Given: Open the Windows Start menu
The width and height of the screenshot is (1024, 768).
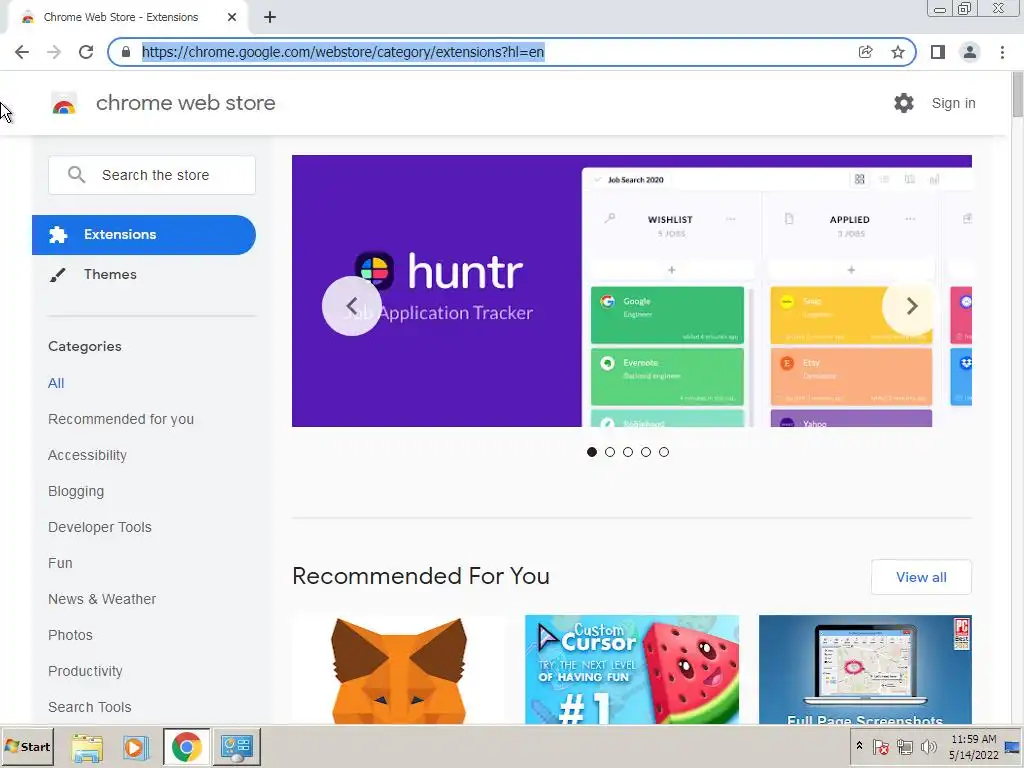Looking at the screenshot, I should 27,747.
